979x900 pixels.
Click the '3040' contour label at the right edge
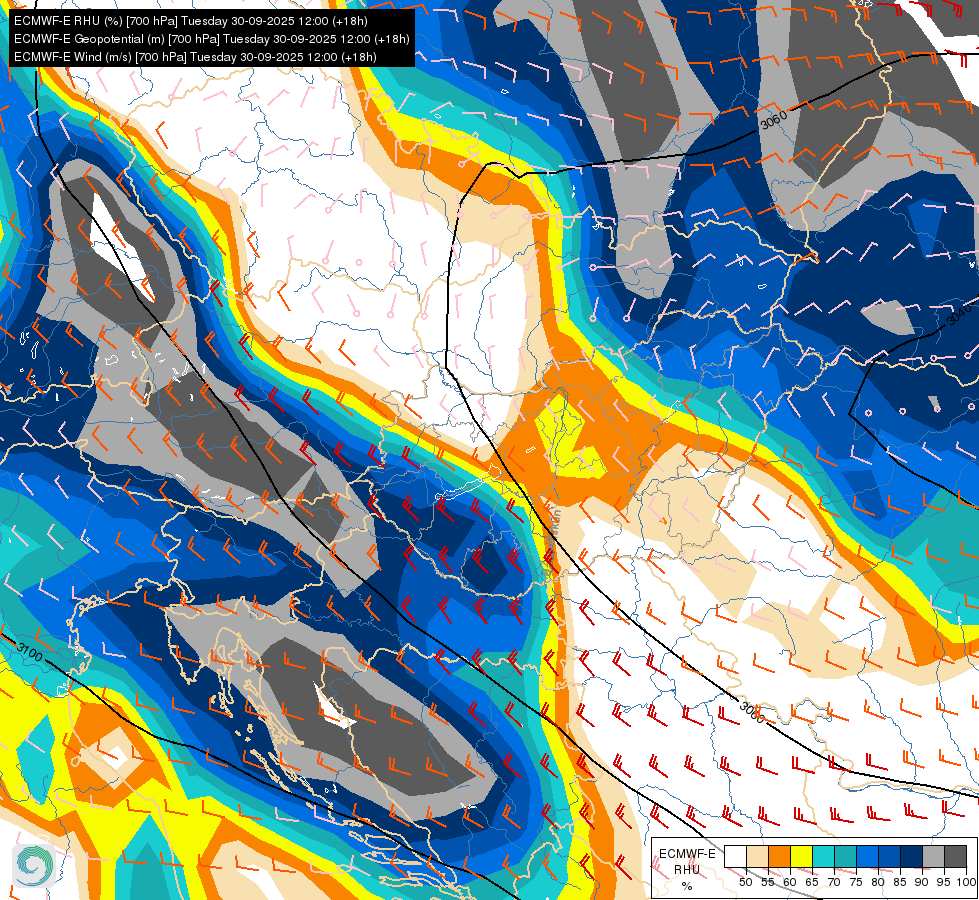(x=960, y=314)
